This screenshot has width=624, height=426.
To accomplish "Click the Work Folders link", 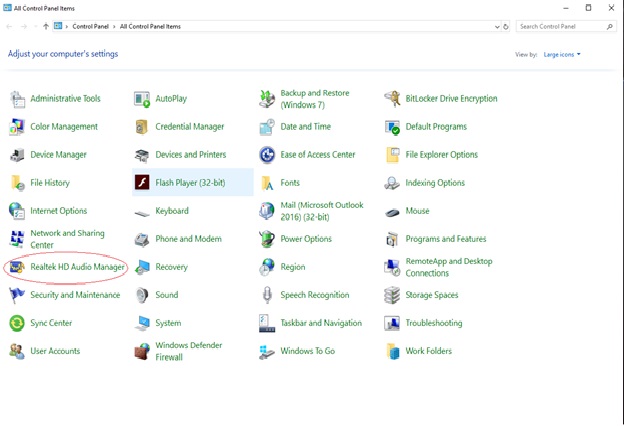I will coord(429,351).
